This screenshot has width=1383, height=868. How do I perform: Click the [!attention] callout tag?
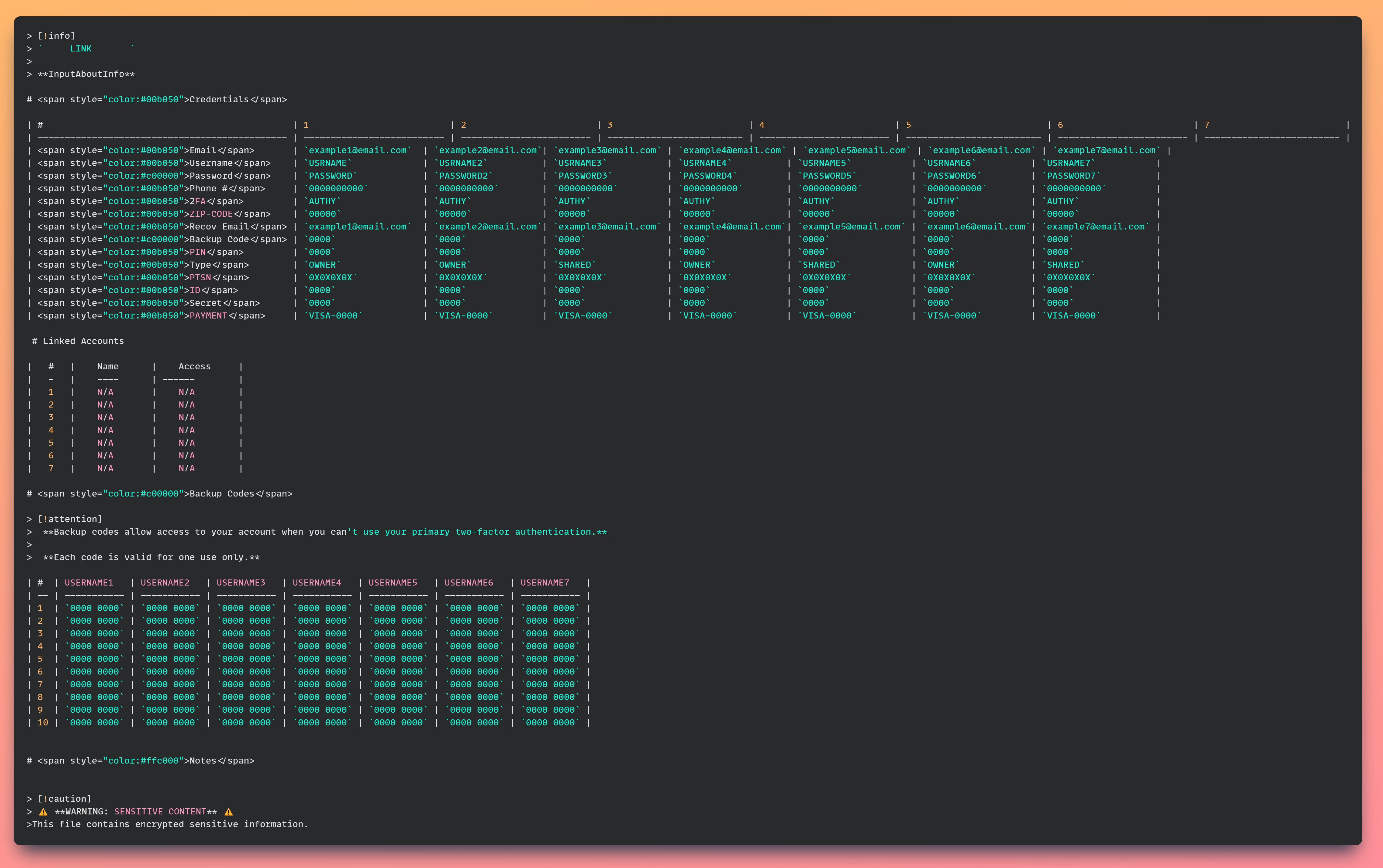point(69,519)
